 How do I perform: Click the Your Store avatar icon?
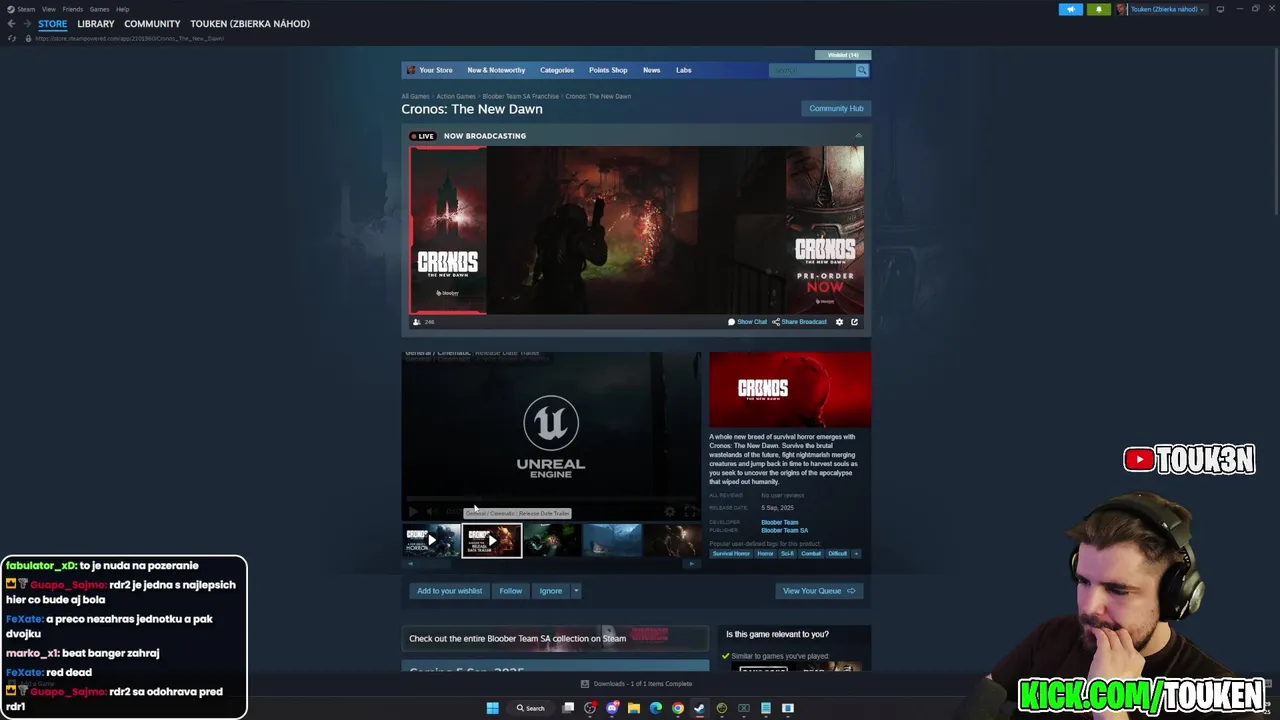(411, 70)
